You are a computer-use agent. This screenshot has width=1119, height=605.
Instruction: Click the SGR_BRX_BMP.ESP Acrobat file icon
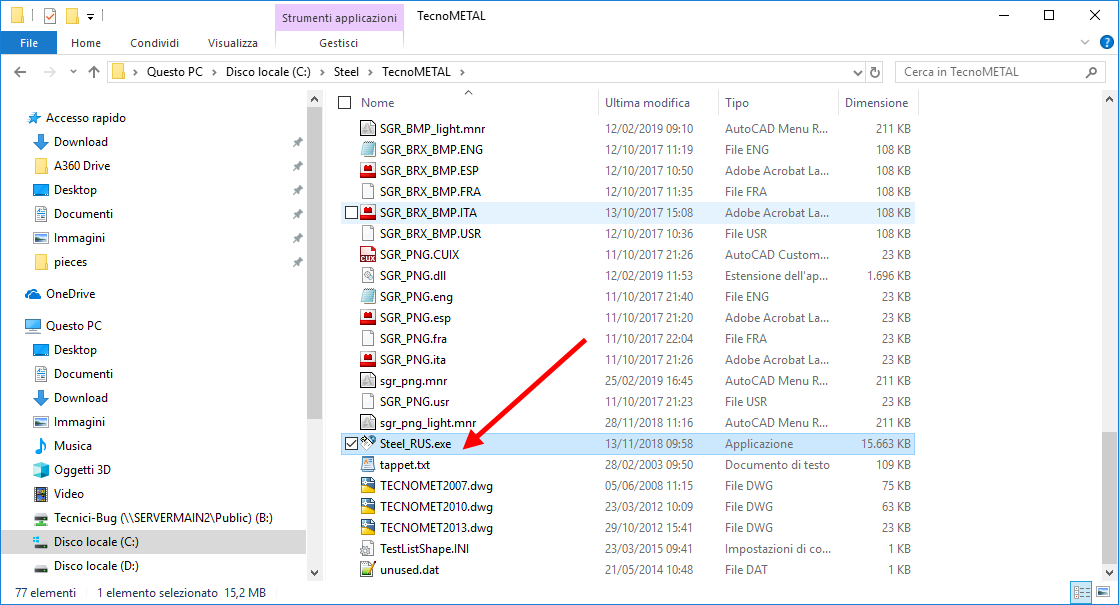368,171
